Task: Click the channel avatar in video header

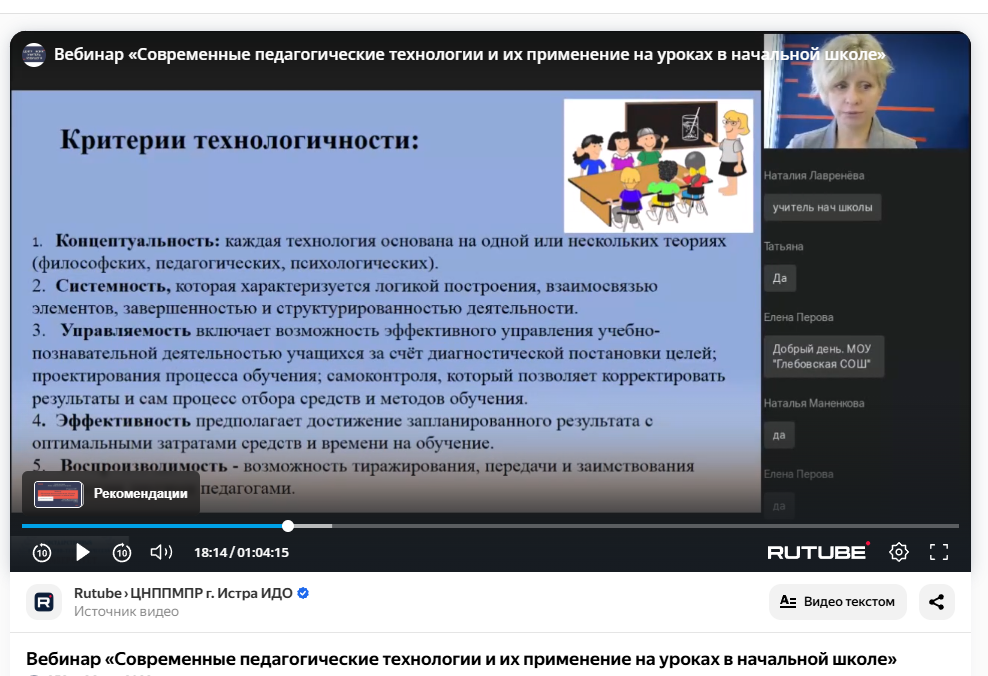Action: [34, 55]
